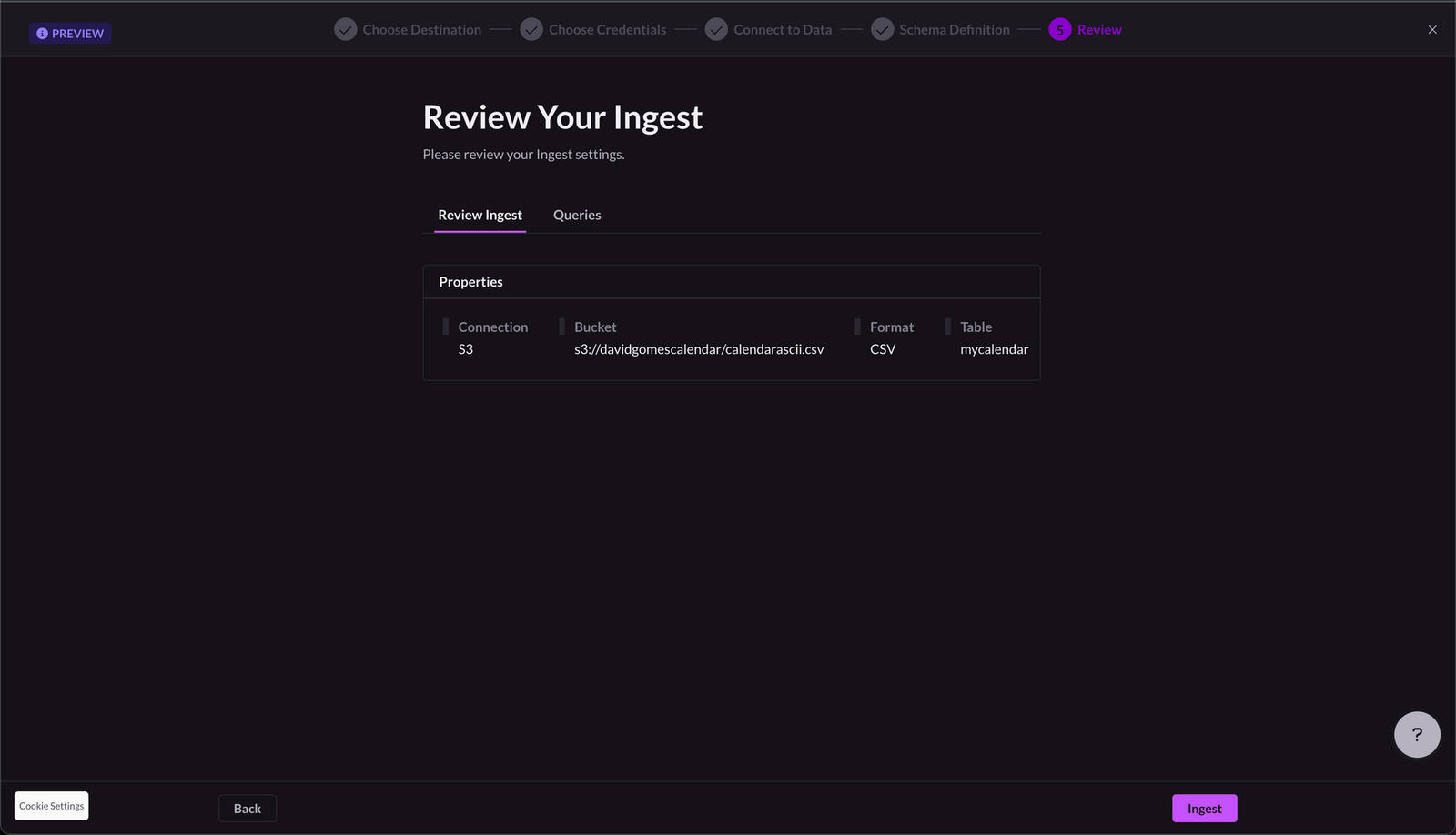Click the PREVIEW badge in the corner
The image size is (1456, 835).
tap(70, 33)
